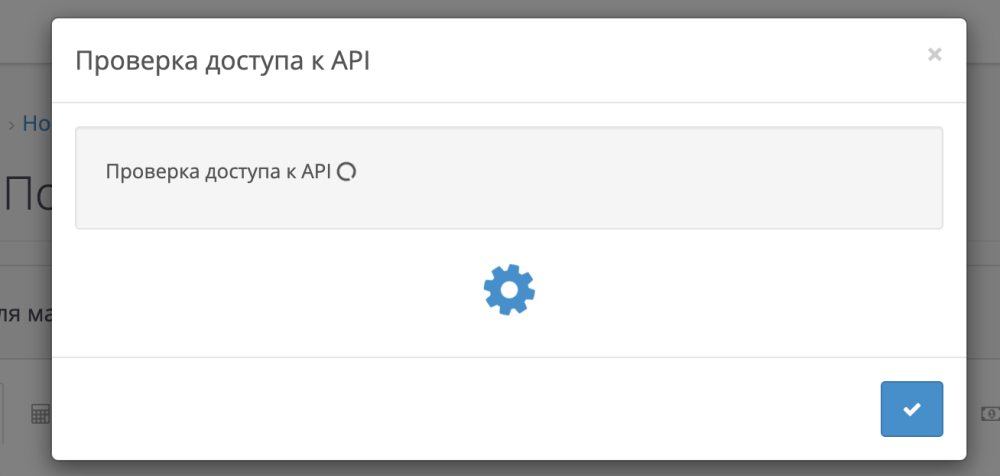Click the dialog footer area left of checkmark
1000x476 pixels.
tap(450, 409)
